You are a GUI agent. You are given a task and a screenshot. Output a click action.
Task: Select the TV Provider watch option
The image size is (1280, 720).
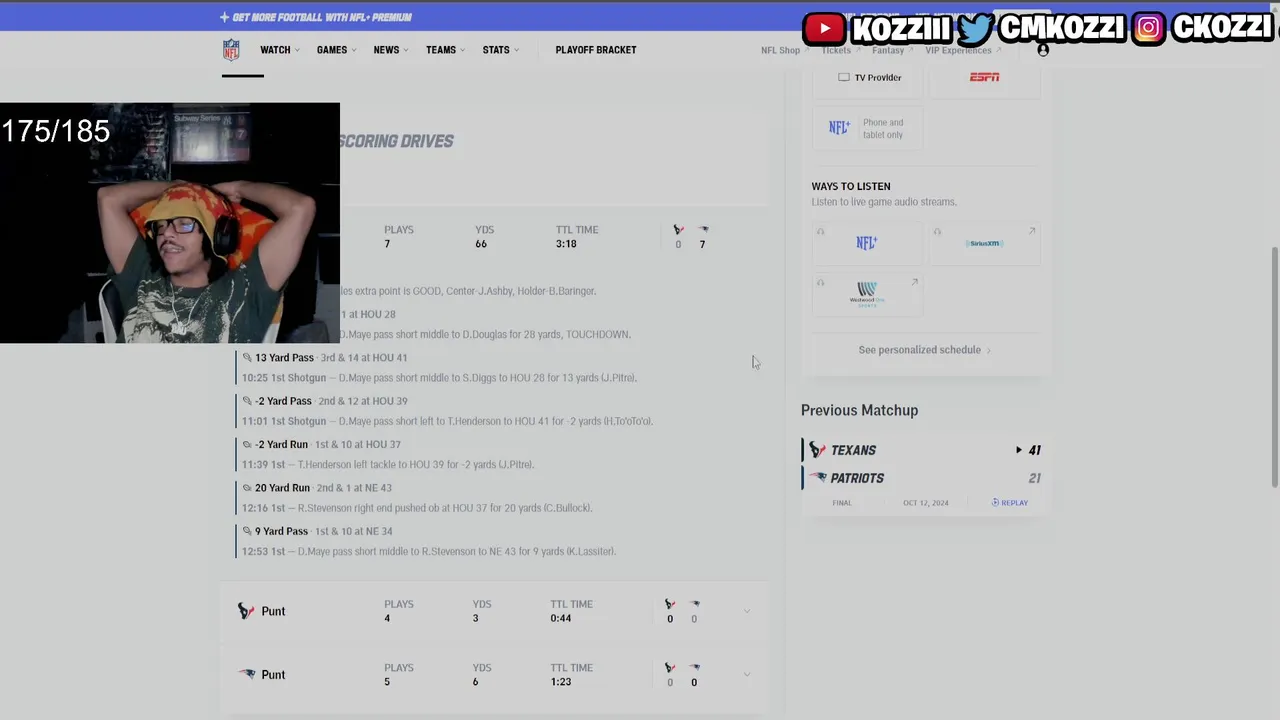(870, 77)
